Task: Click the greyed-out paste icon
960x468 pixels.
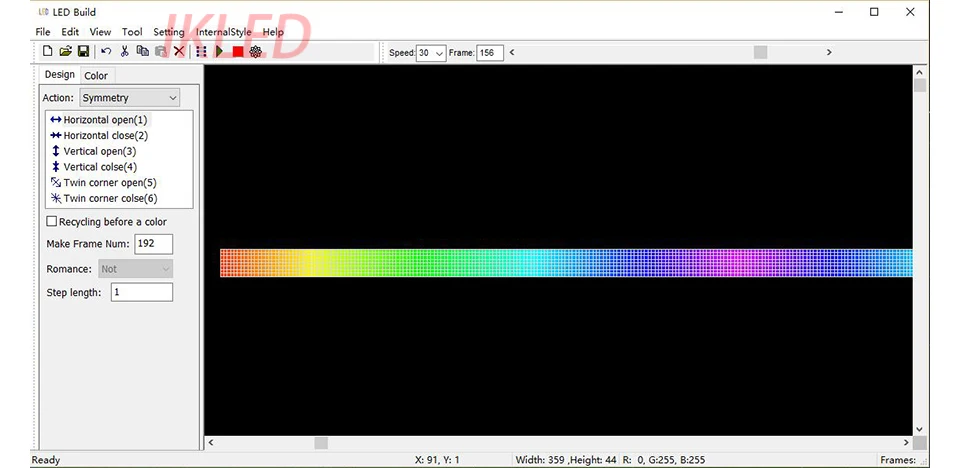Action: tap(161, 52)
